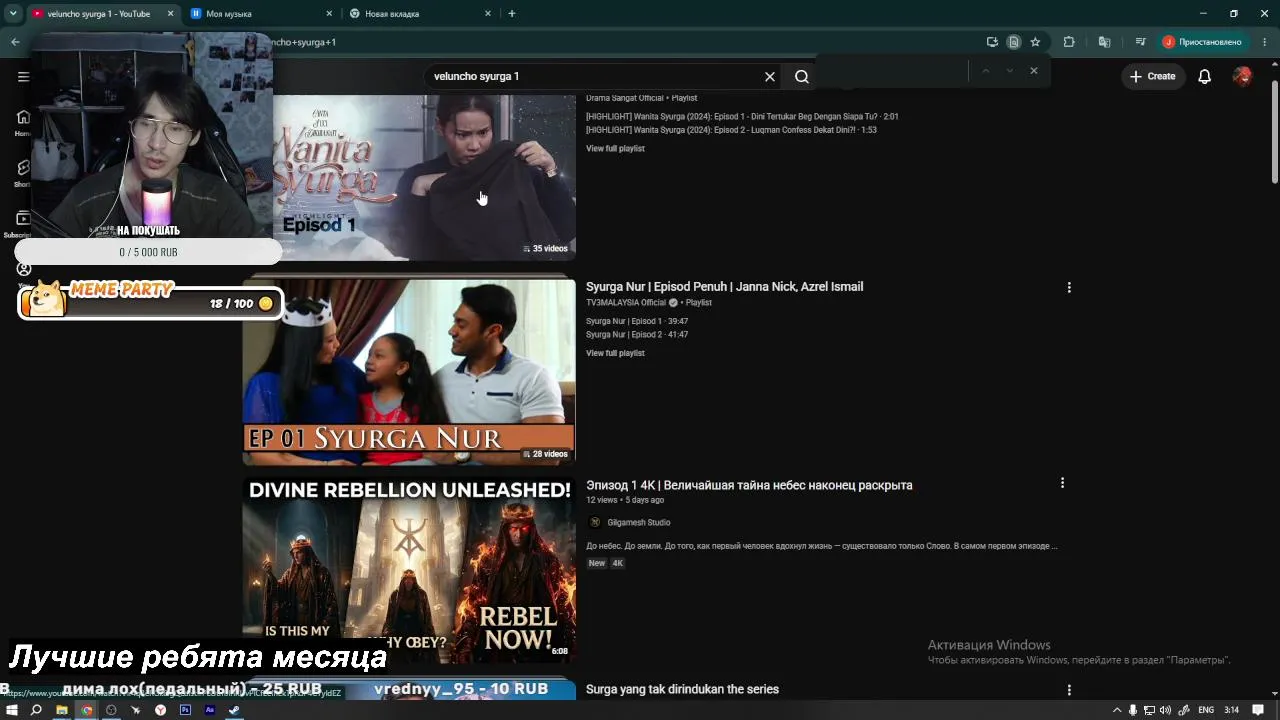Close the 'Новая вкладка' tab

click(488, 14)
